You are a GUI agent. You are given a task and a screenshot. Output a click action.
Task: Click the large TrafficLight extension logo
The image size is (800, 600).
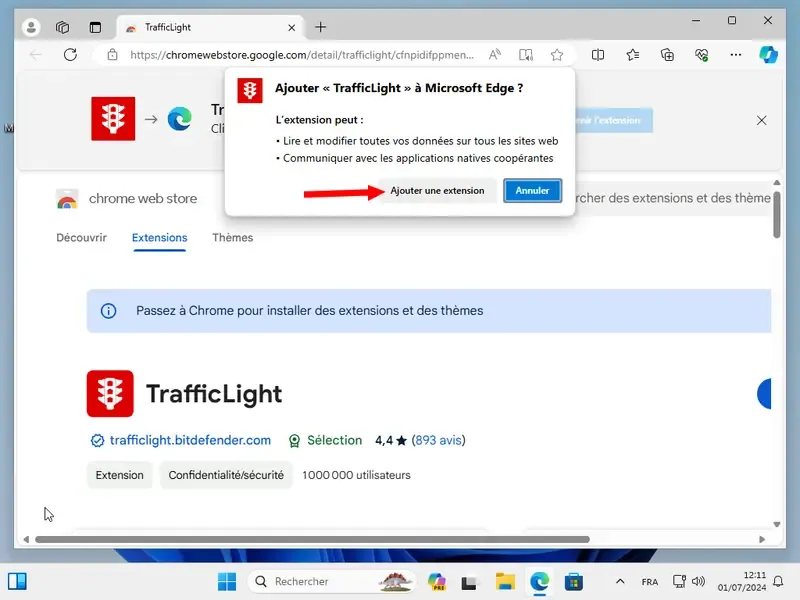pyautogui.click(x=110, y=393)
